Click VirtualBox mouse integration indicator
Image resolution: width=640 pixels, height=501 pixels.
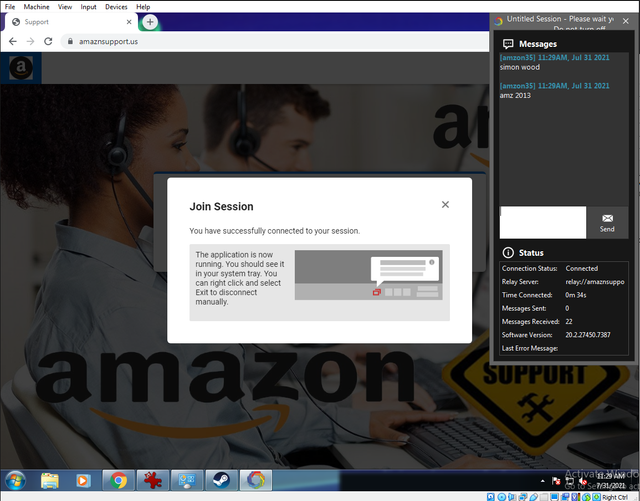[586, 497]
